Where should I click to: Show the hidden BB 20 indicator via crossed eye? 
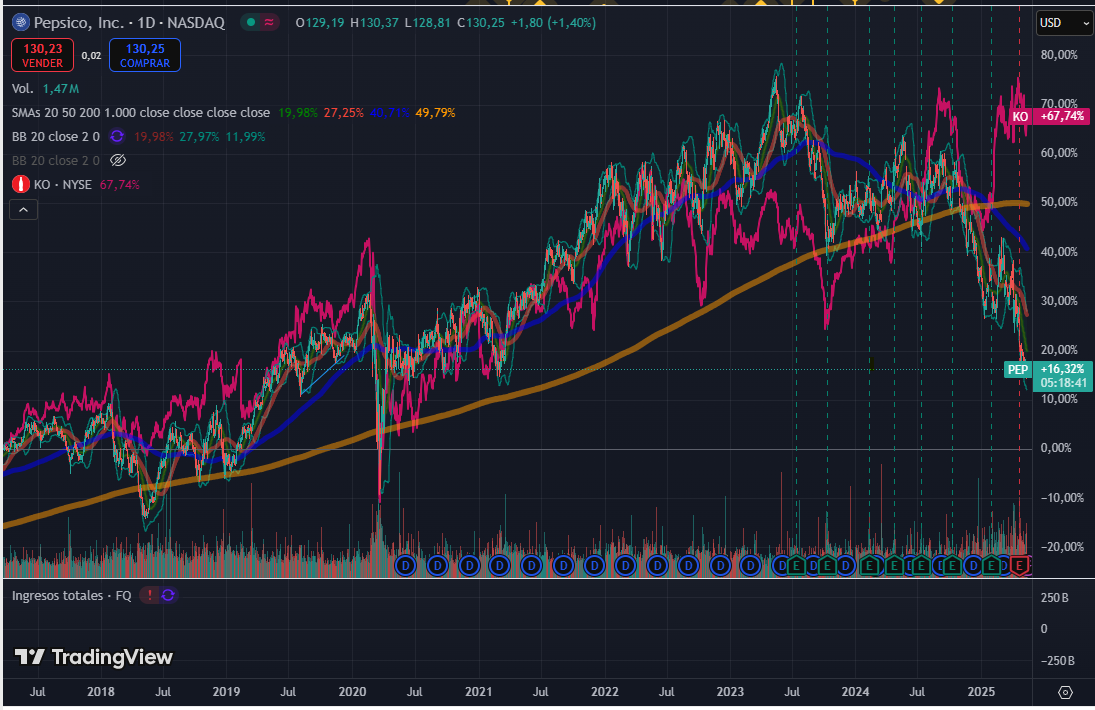[x=118, y=161]
